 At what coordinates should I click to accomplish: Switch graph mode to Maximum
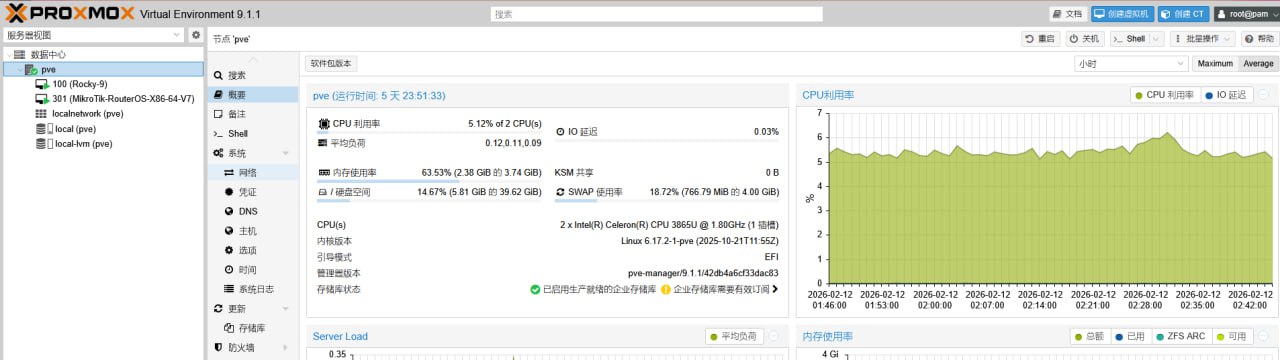click(x=1215, y=63)
